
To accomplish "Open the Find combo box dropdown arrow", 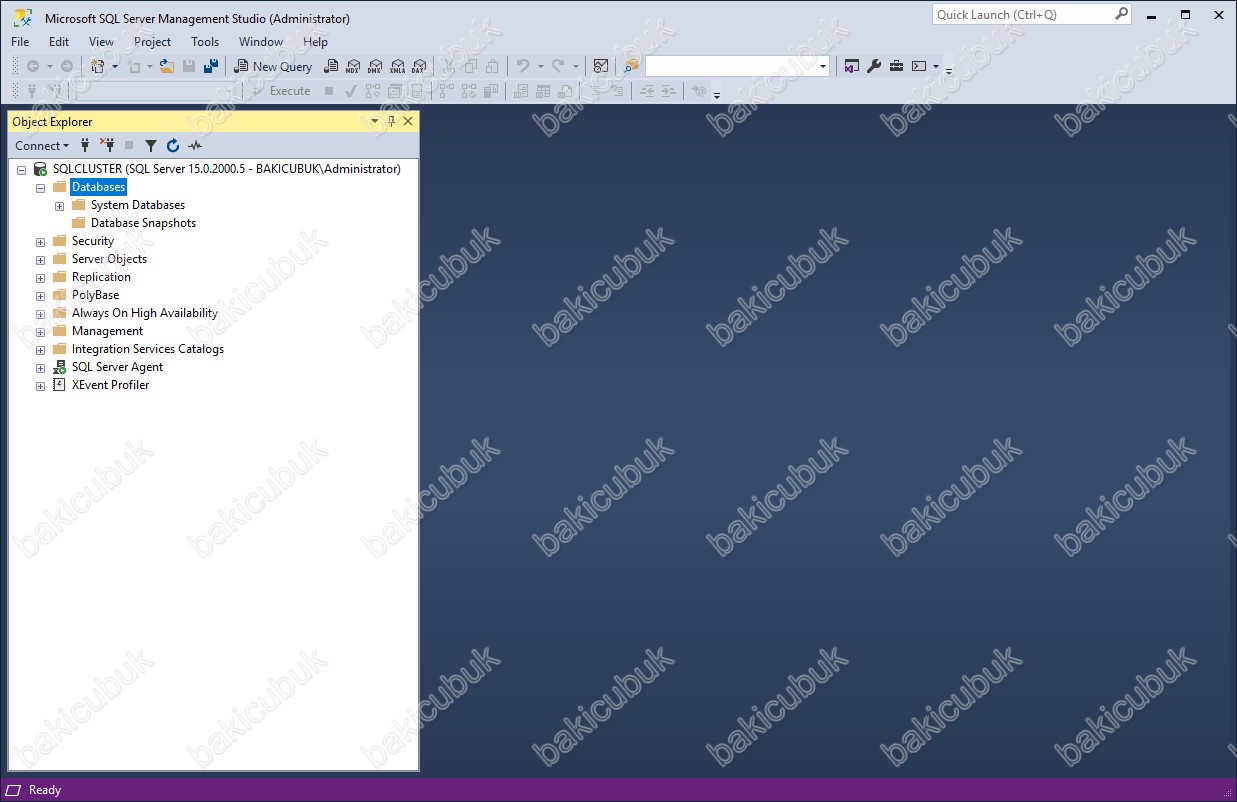I will [x=823, y=66].
